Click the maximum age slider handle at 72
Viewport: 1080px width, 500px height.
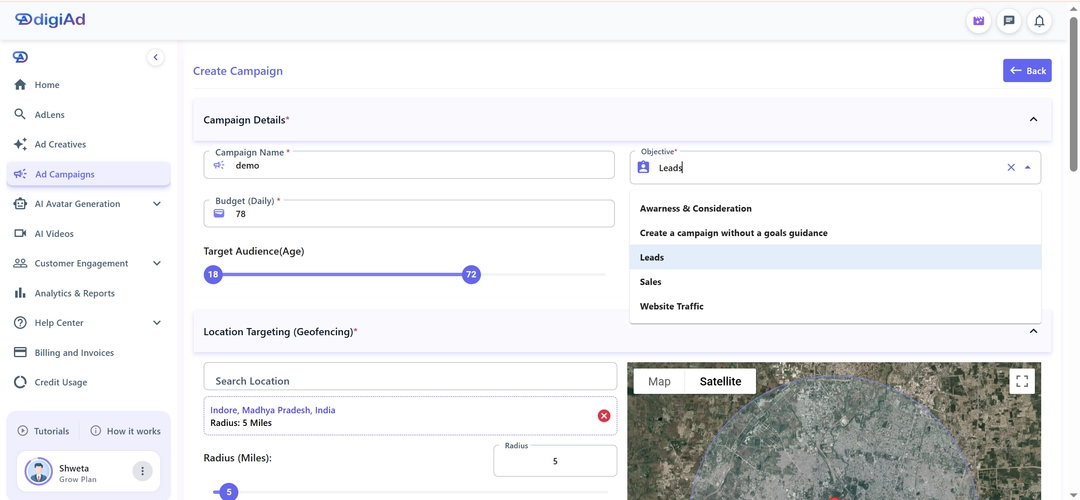(471, 275)
